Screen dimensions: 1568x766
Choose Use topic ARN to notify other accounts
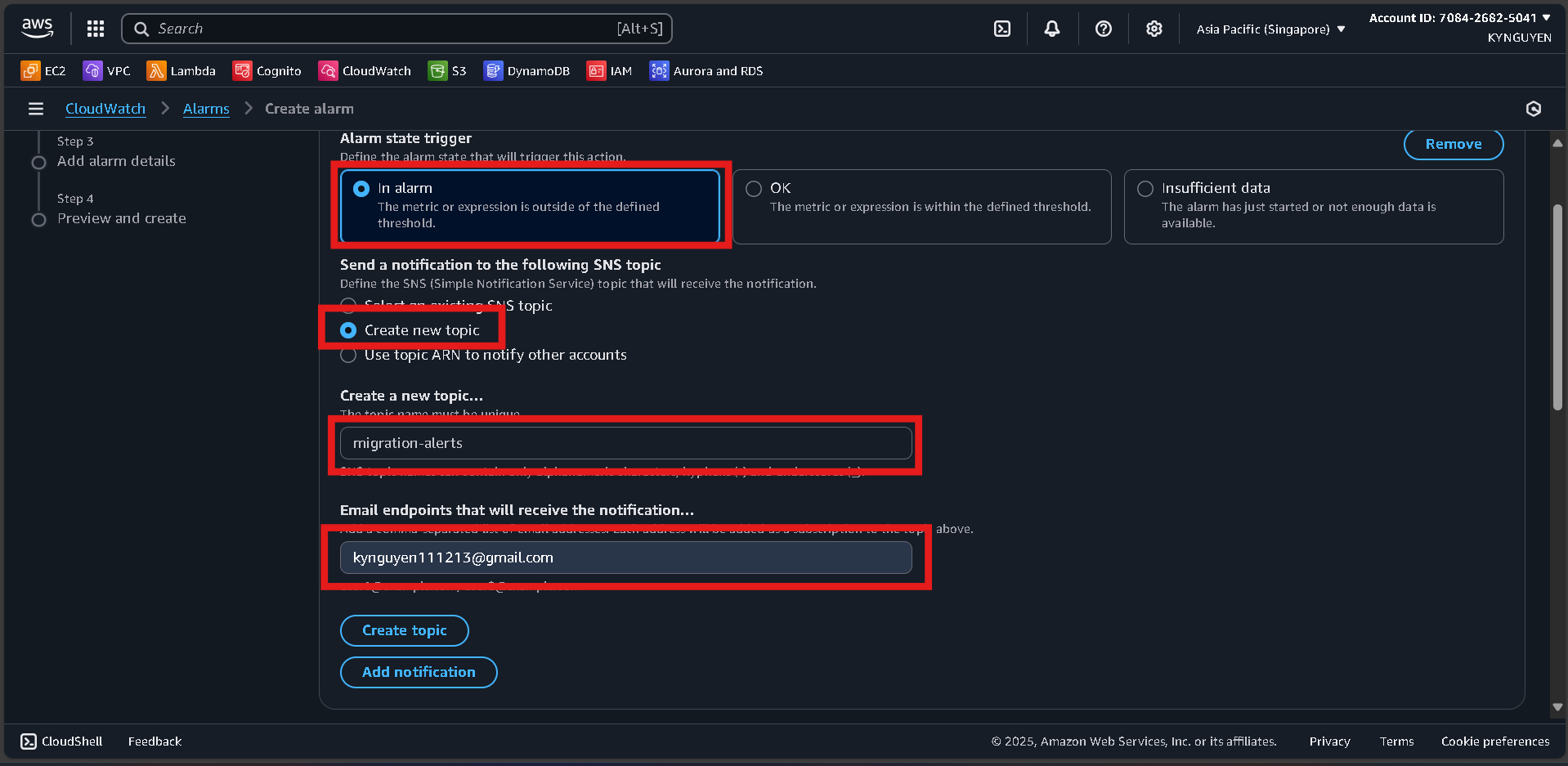pyautogui.click(x=348, y=355)
